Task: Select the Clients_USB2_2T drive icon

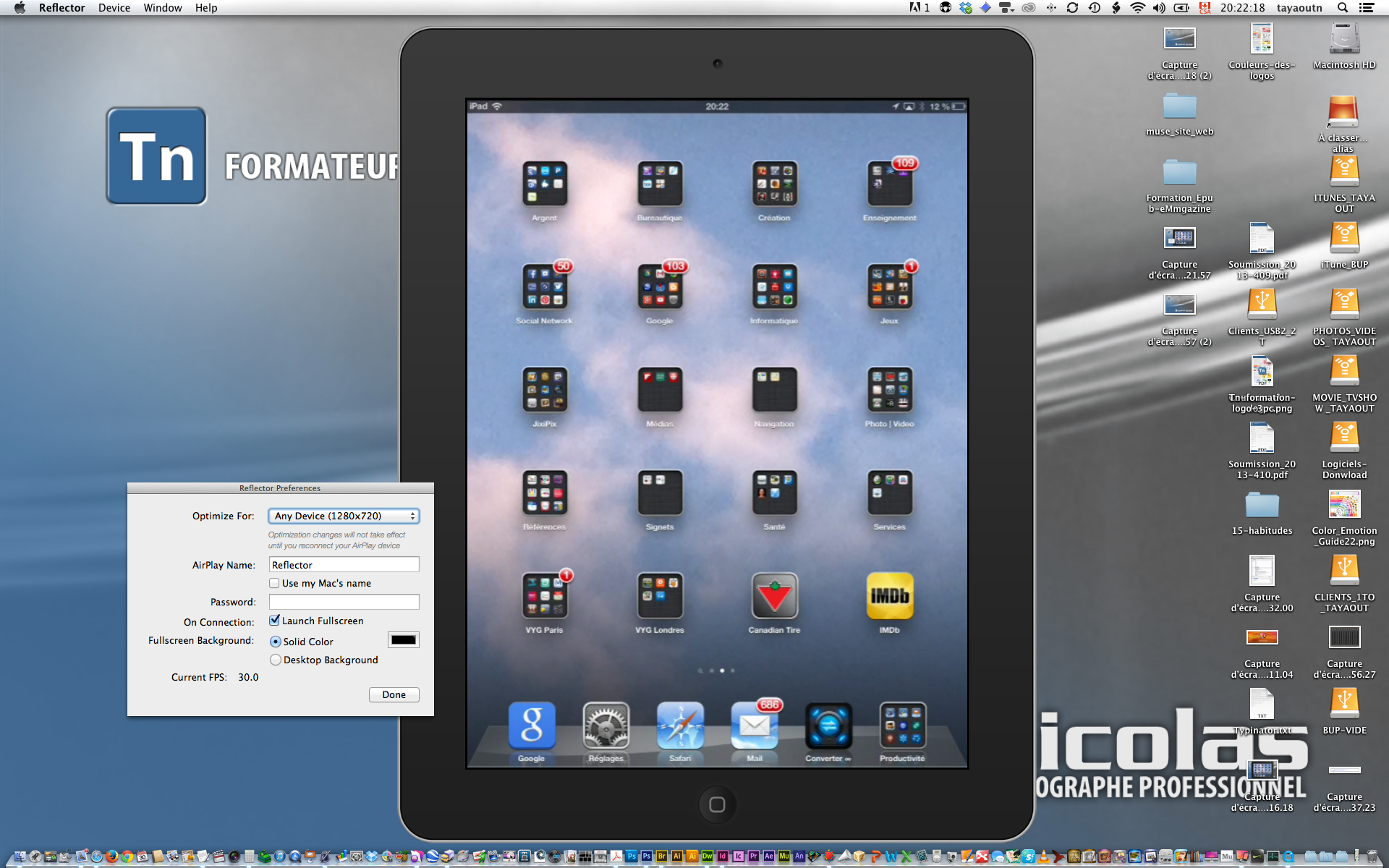Action: tap(1262, 305)
